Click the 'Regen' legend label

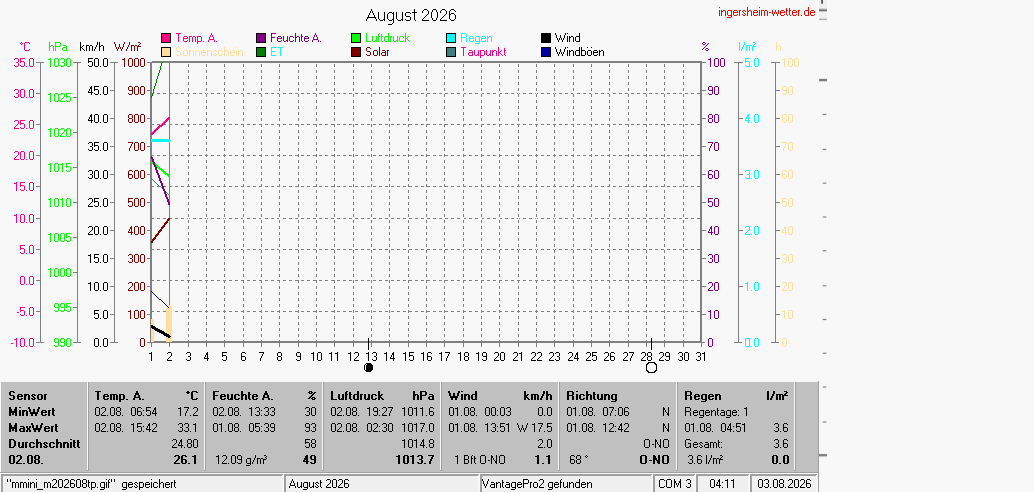[476, 38]
